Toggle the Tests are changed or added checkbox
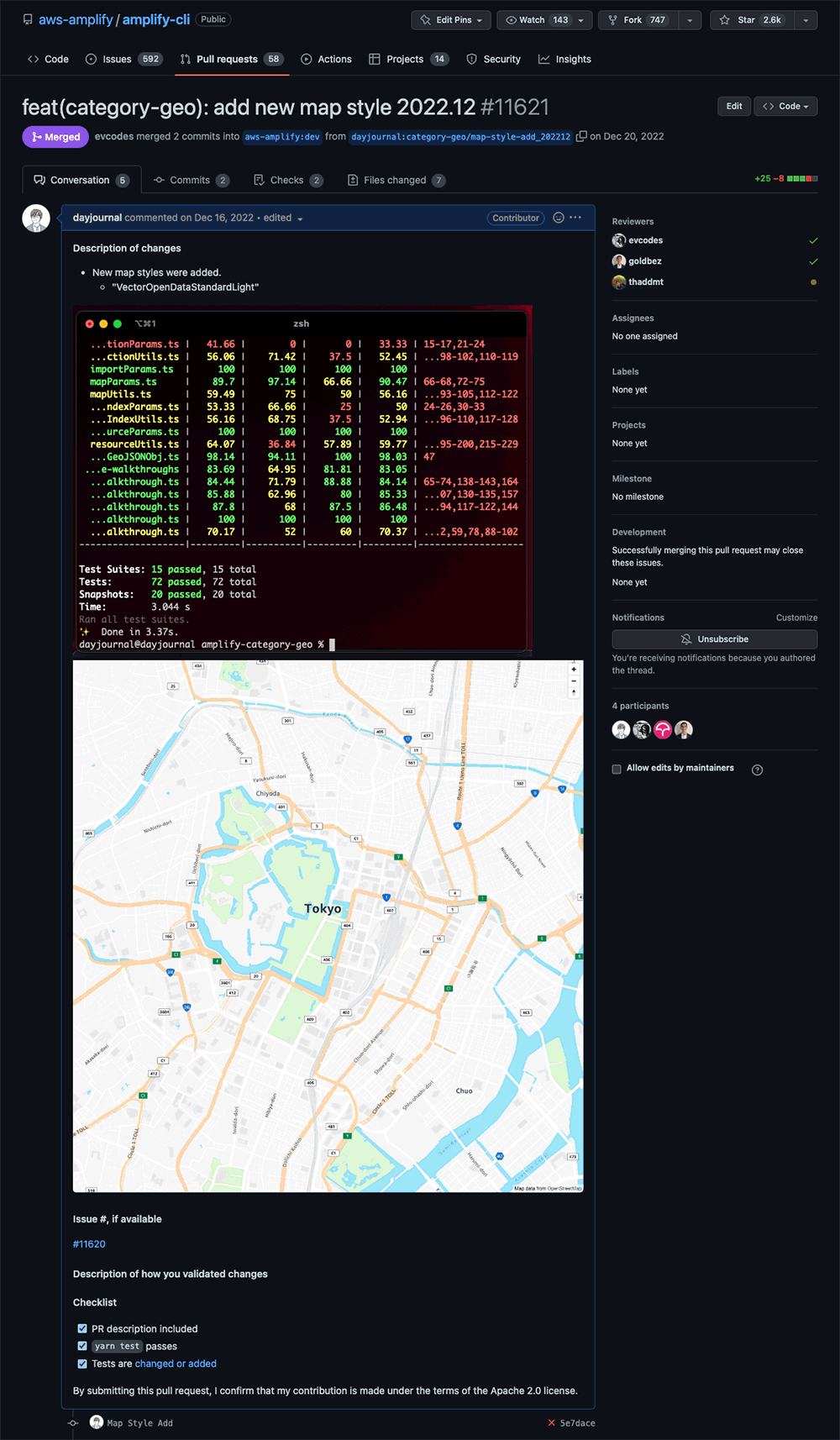 click(82, 1364)
